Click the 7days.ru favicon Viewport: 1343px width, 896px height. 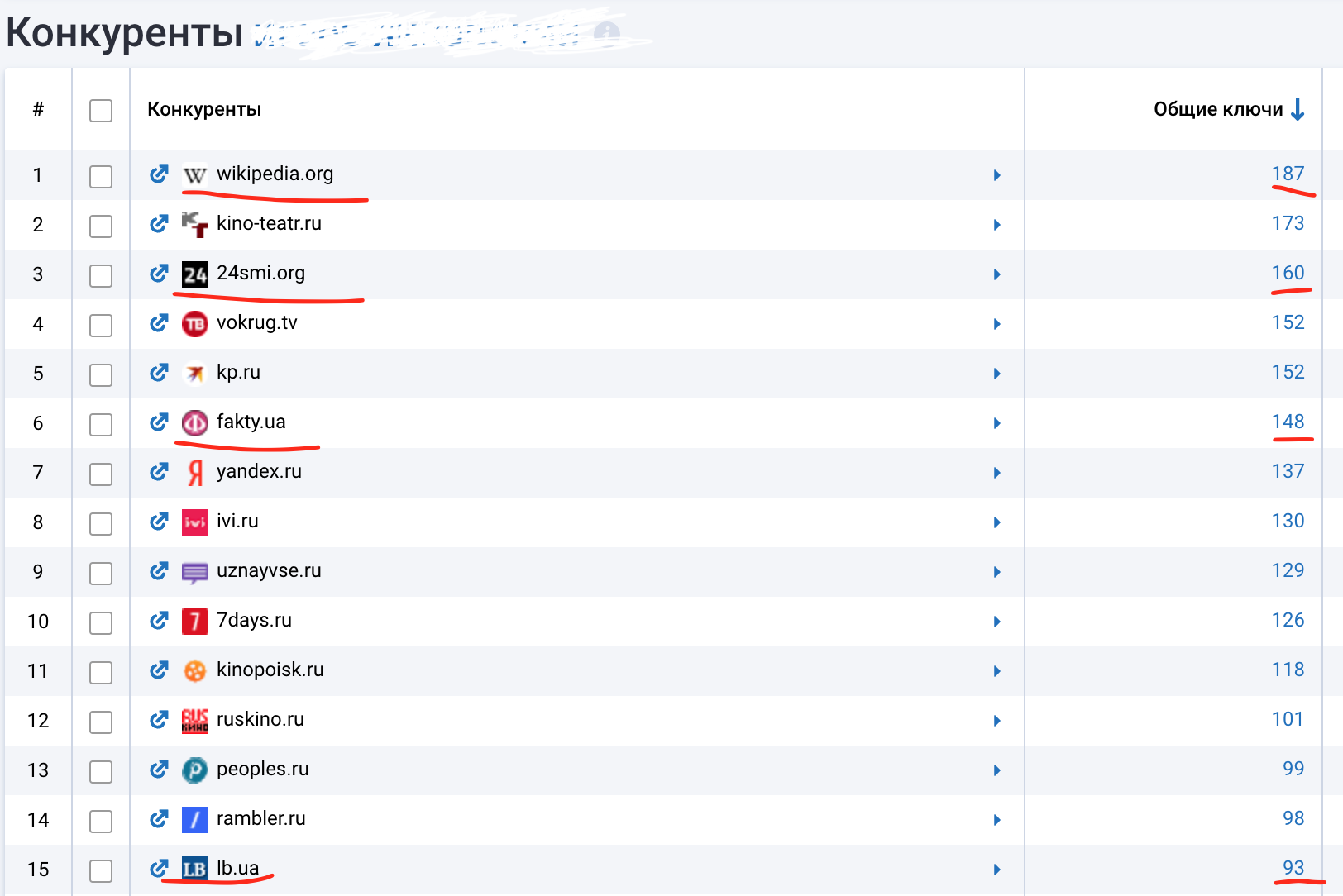[x=194, y=622]
